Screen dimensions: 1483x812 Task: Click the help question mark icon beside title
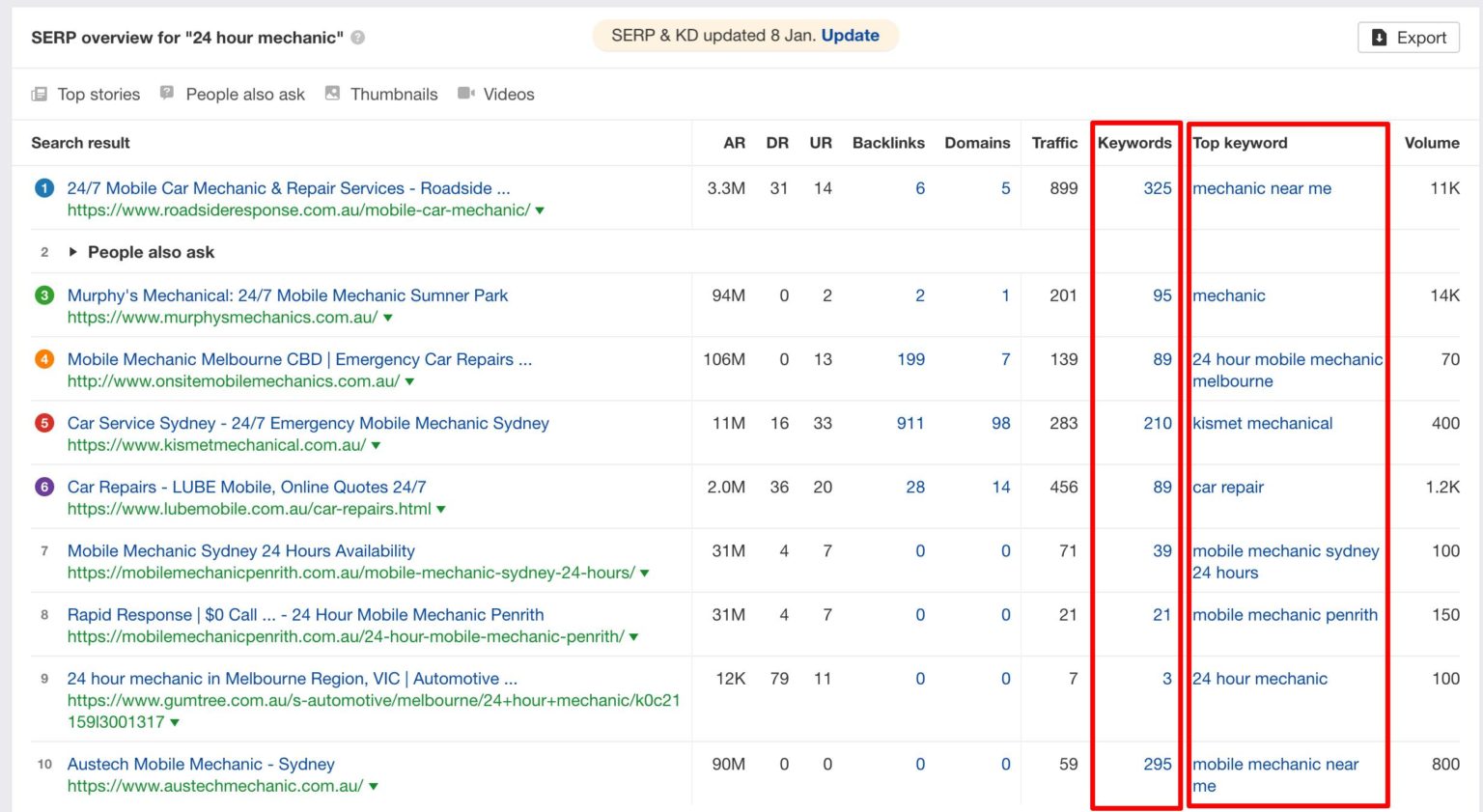click(358, 38)
